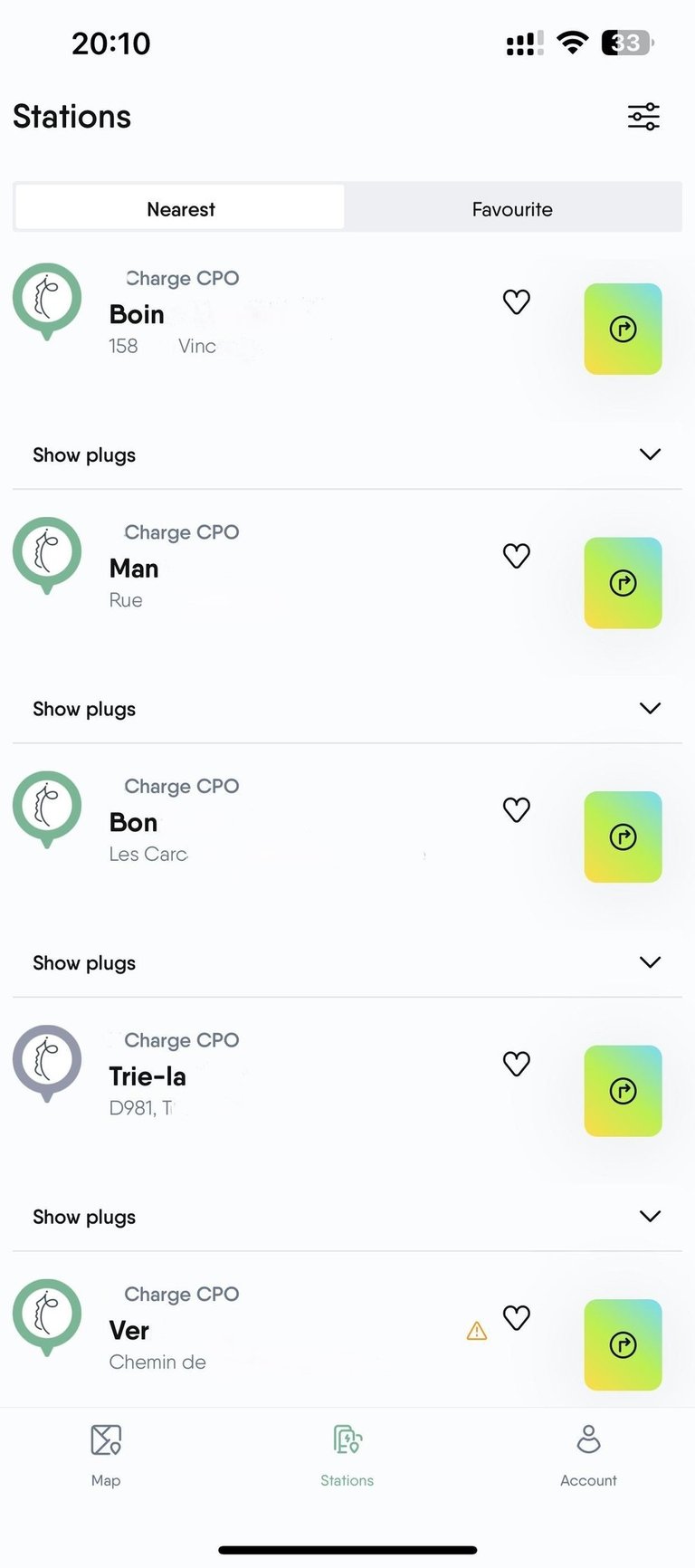Favourite the Boin station with heart
The image size is (695, 1568).
pos(517,301)
